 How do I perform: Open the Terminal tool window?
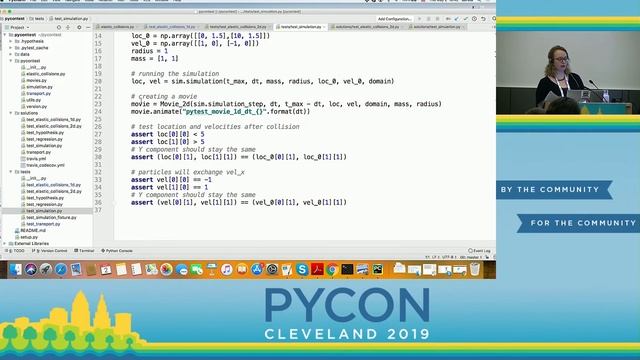click(84, 251)
